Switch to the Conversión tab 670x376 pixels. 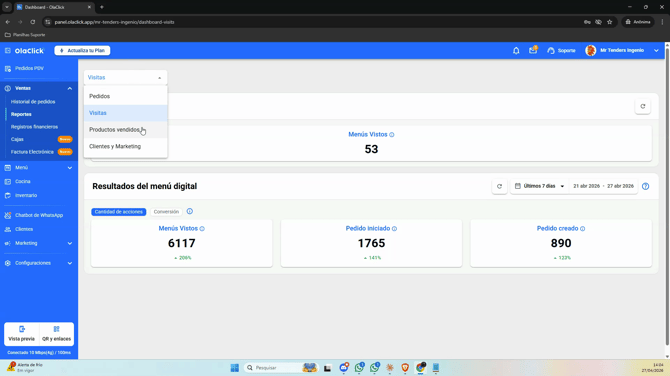(x=166, y=212)
